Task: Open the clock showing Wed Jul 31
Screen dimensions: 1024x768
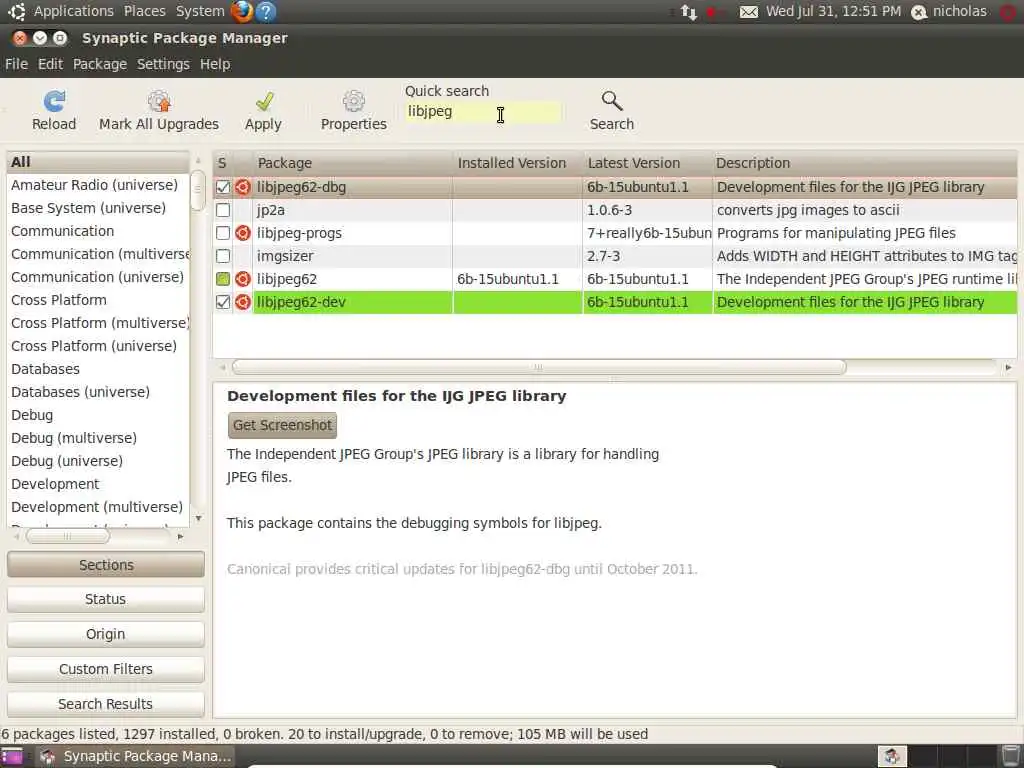Action: pos(833,11)
